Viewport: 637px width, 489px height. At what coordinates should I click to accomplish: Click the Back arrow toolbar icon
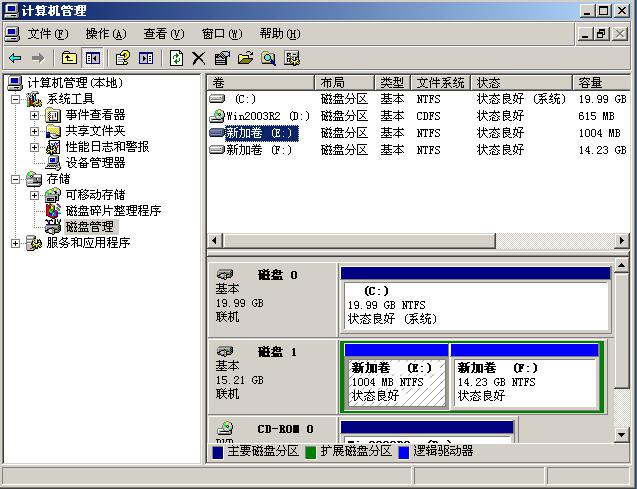tap(15, 58)
